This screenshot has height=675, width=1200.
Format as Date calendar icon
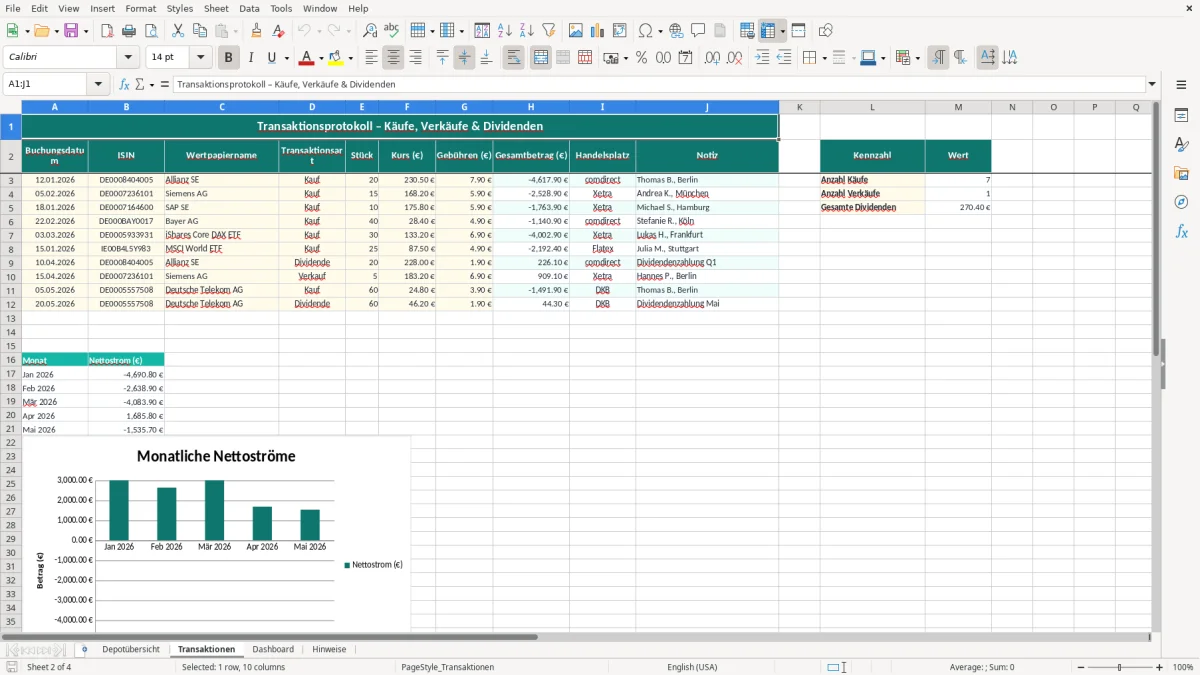(x=685, y=58)
